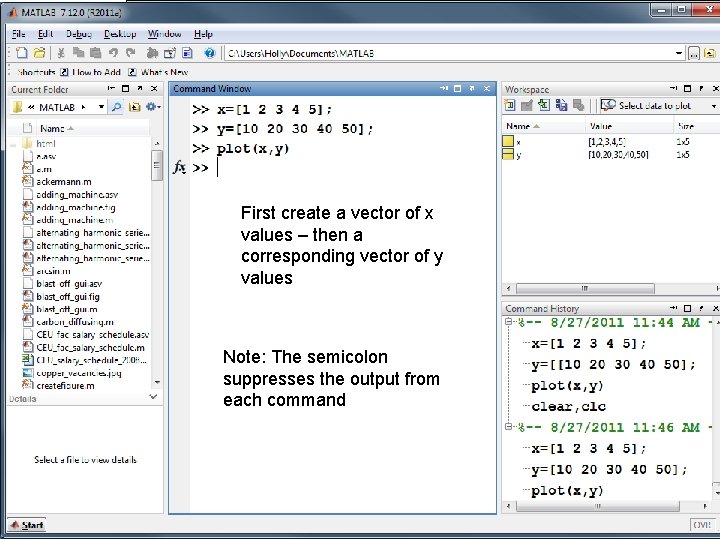The image size is (720, 540).
Task: Click browse for folder ellipsis button
Action: click(694, 54)
